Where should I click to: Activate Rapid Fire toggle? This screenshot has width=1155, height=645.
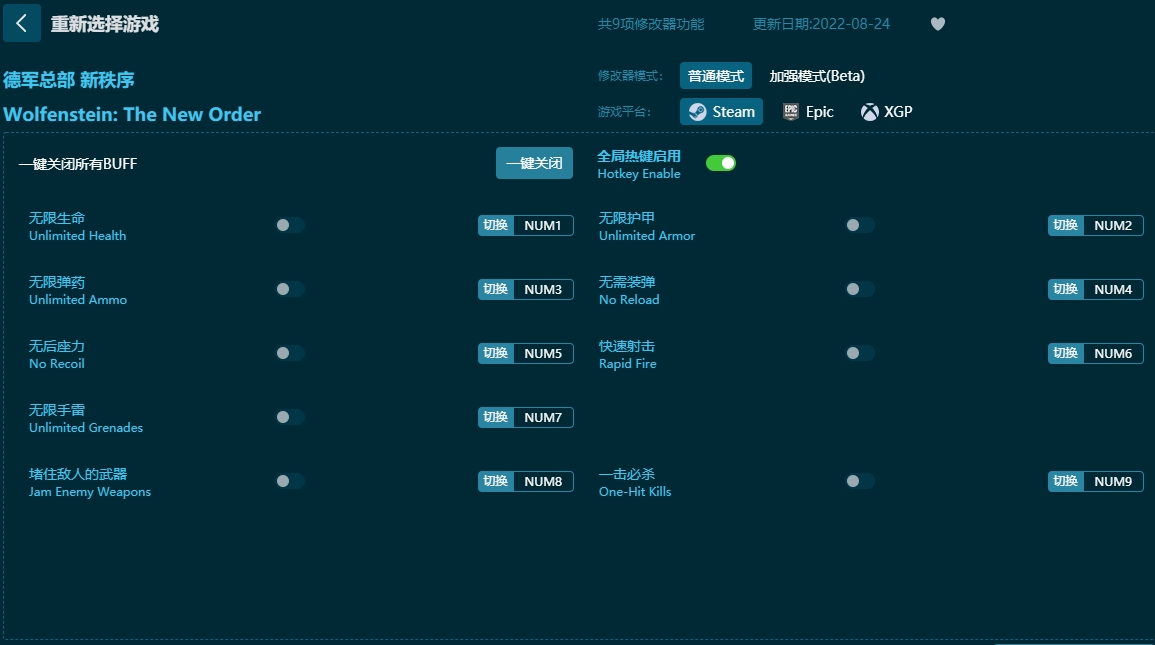coord(860,353)
